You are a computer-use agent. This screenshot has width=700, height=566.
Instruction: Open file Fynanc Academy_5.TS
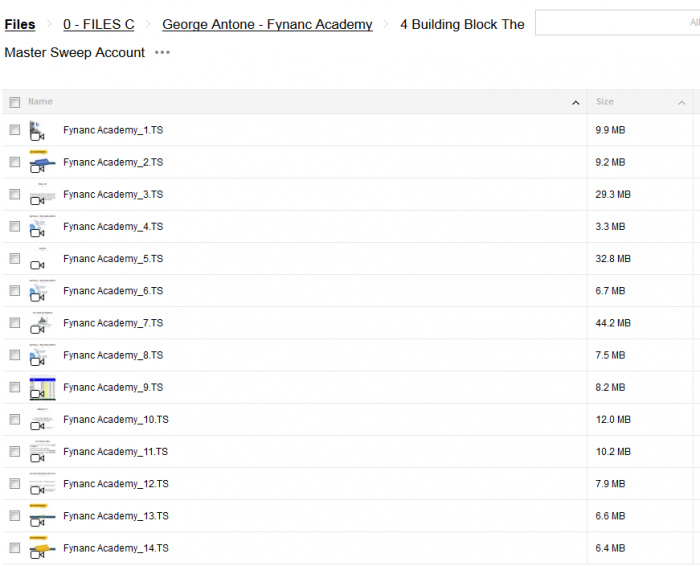(113, 258)
